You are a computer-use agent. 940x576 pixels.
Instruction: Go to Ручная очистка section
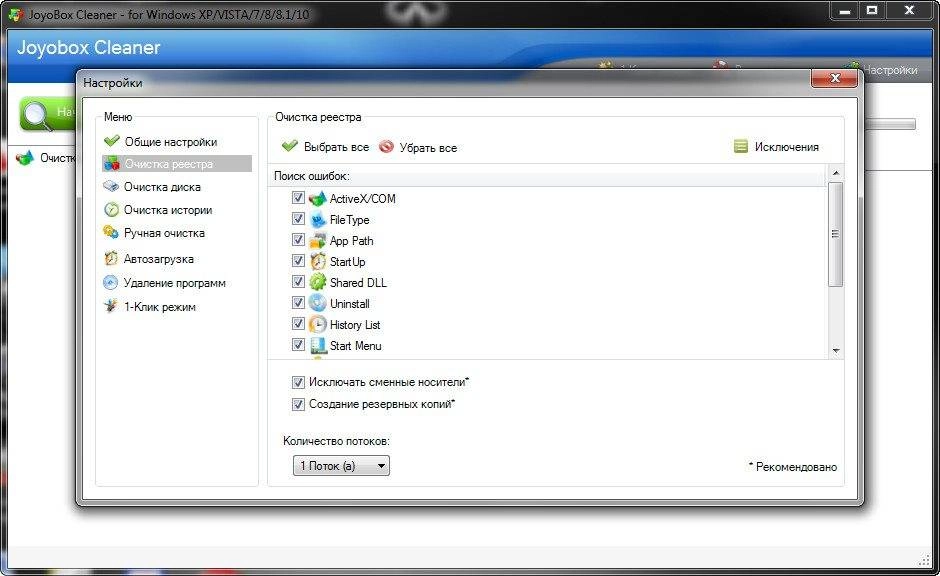(x=164, y=233)
